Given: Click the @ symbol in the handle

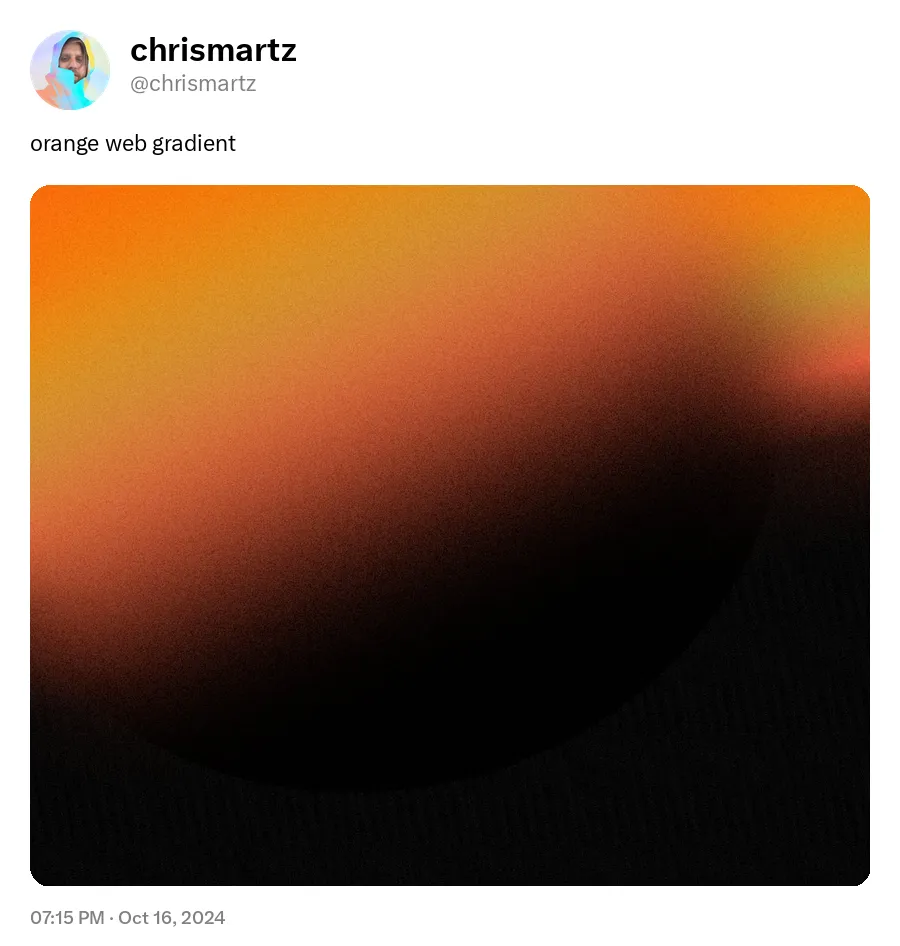Looking at the screenshot, I should pos(139,84).
